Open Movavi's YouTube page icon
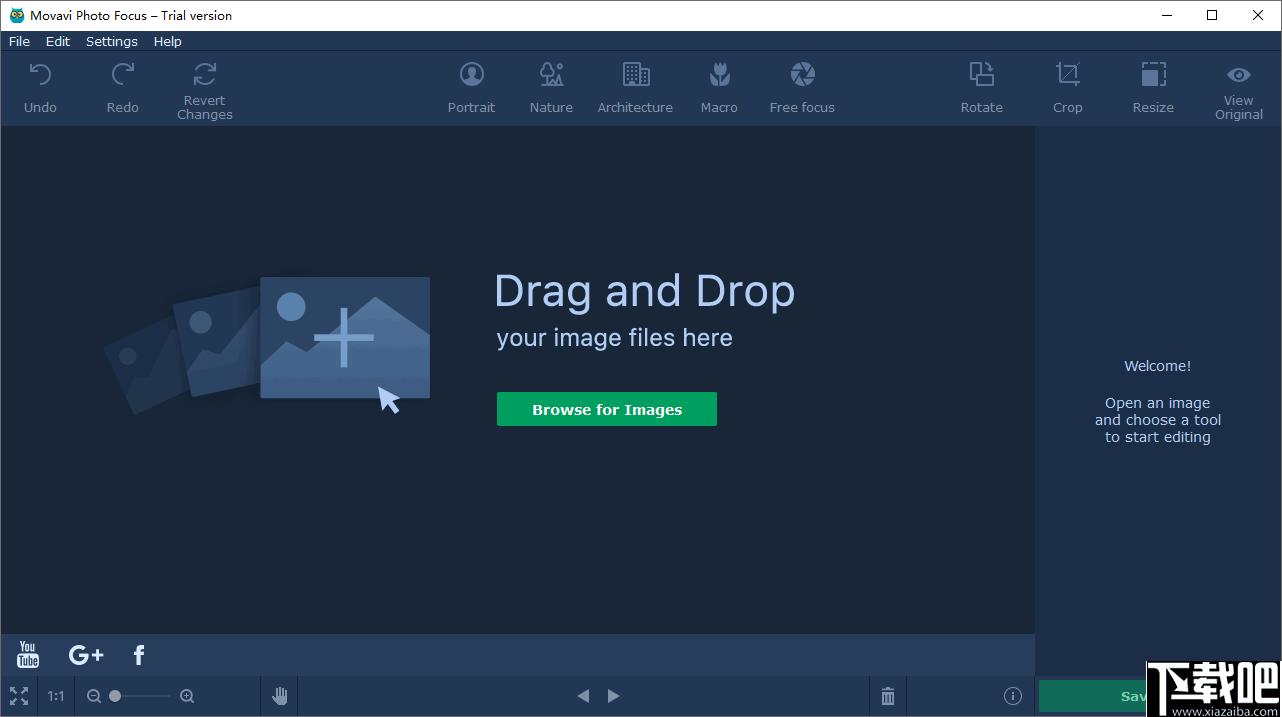1282x717 pixels. pos(28,655)
